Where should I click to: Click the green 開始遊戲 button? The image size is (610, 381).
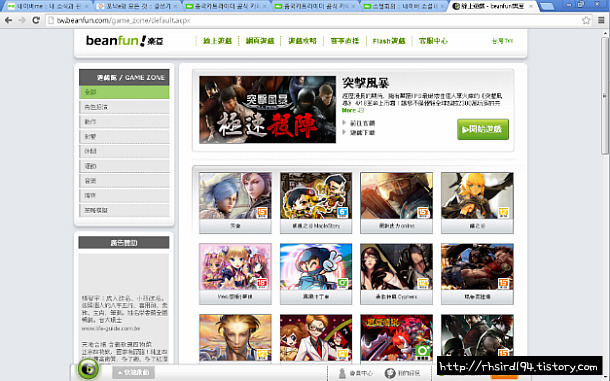point(483,129)
